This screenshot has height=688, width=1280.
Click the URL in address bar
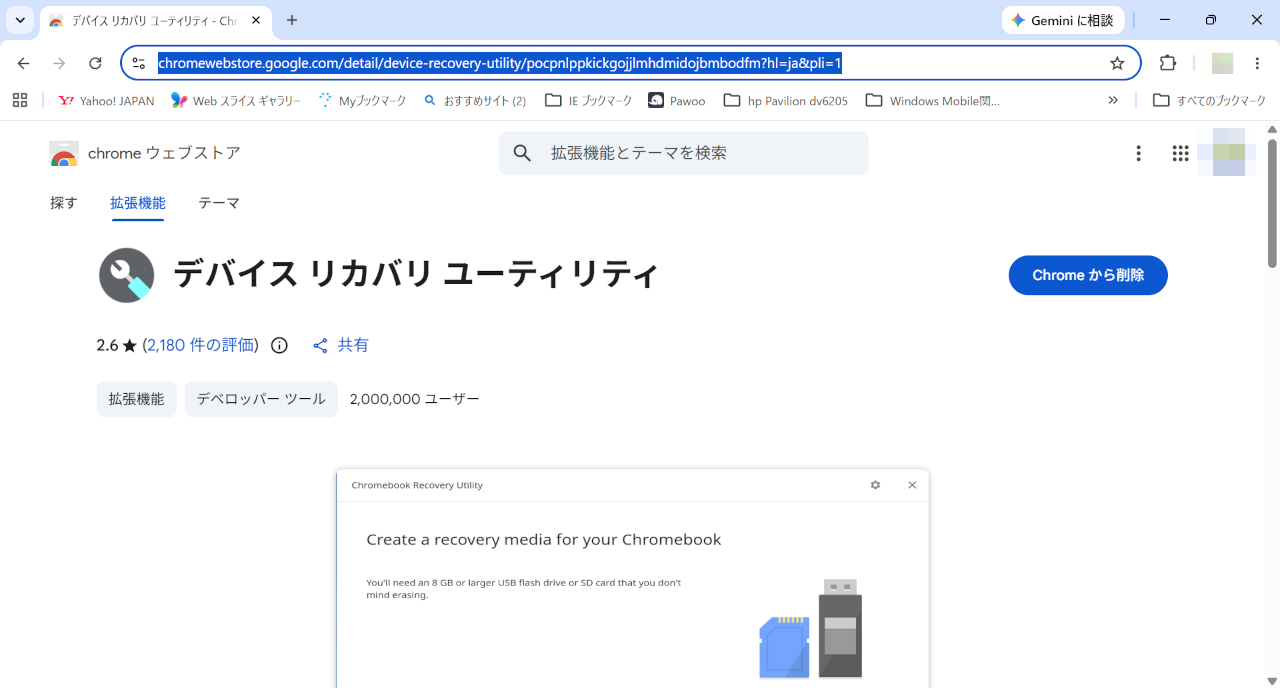click(500, 63)
